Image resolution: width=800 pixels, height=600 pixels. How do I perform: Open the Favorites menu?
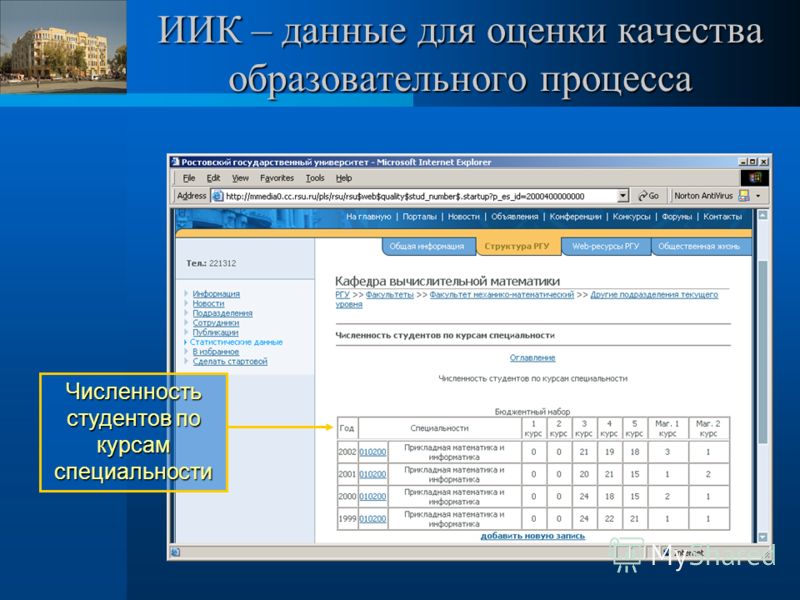(277, 178)
